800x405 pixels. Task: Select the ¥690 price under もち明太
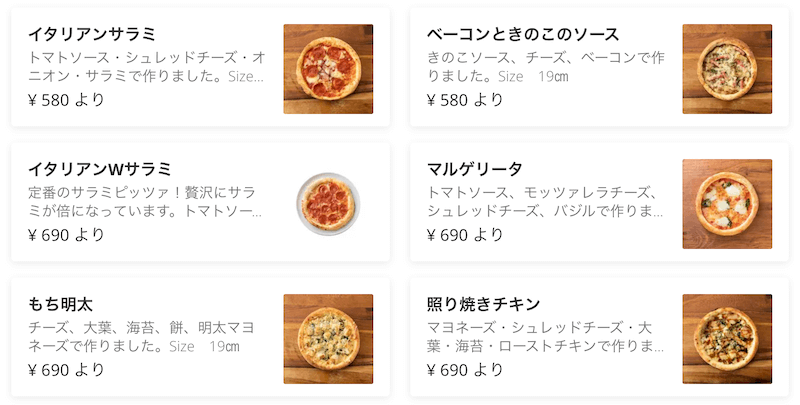click(66, 369)
